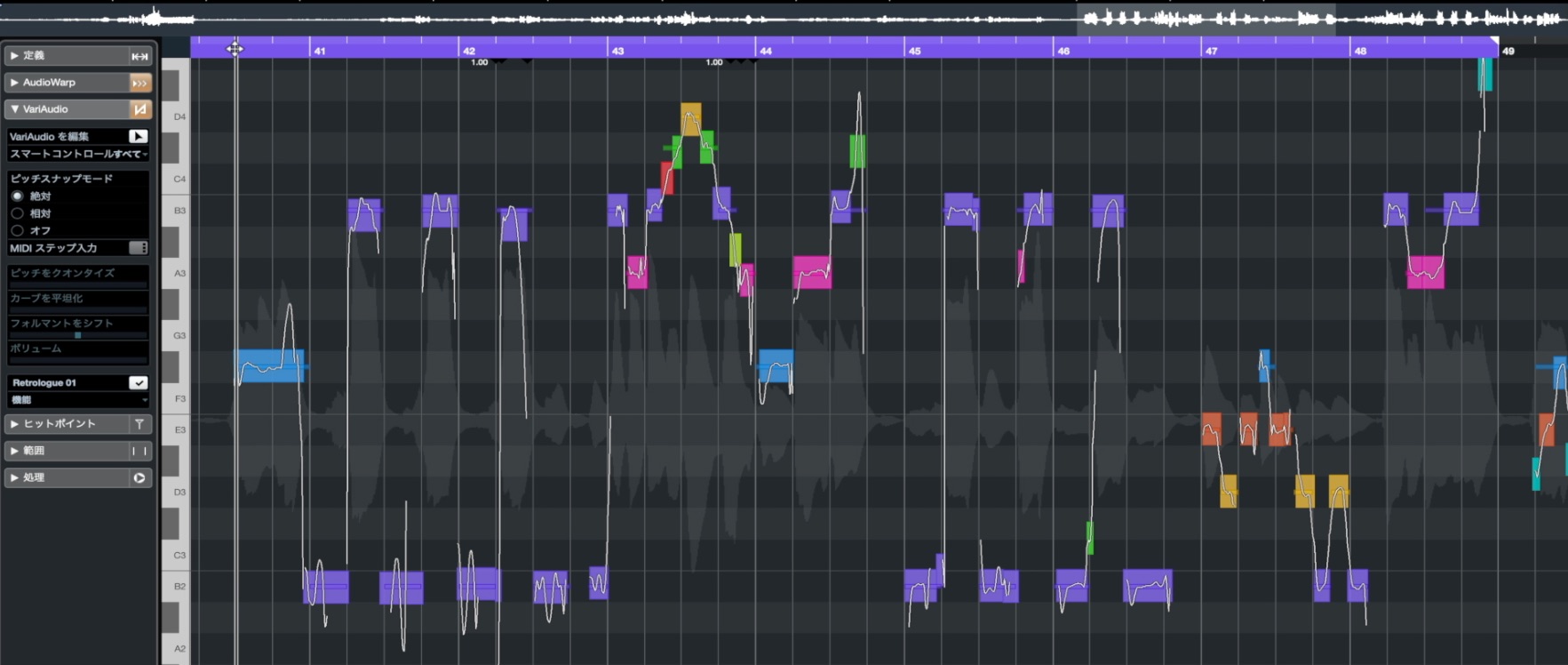1568x665 pixels.
Task: Click bar 47 on the ruler
Action: pyautogui.click(x=1212, y=52)
